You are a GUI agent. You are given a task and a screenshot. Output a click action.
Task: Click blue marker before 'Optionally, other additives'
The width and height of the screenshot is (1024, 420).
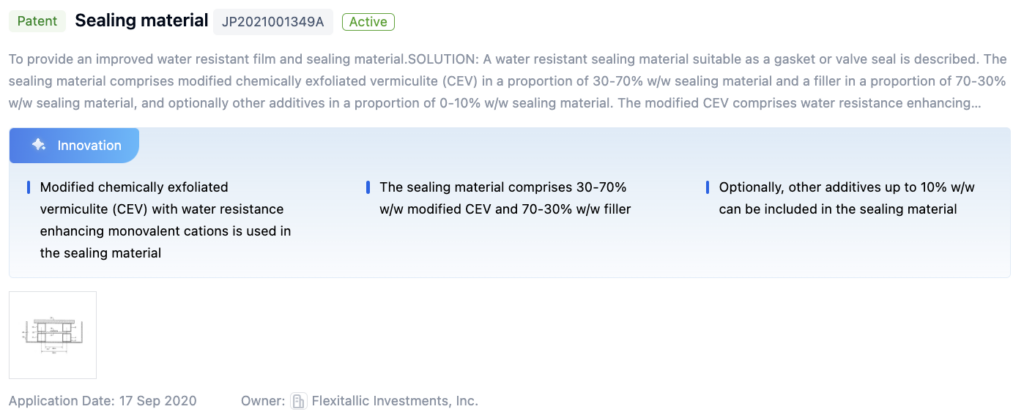pos(707,187)
